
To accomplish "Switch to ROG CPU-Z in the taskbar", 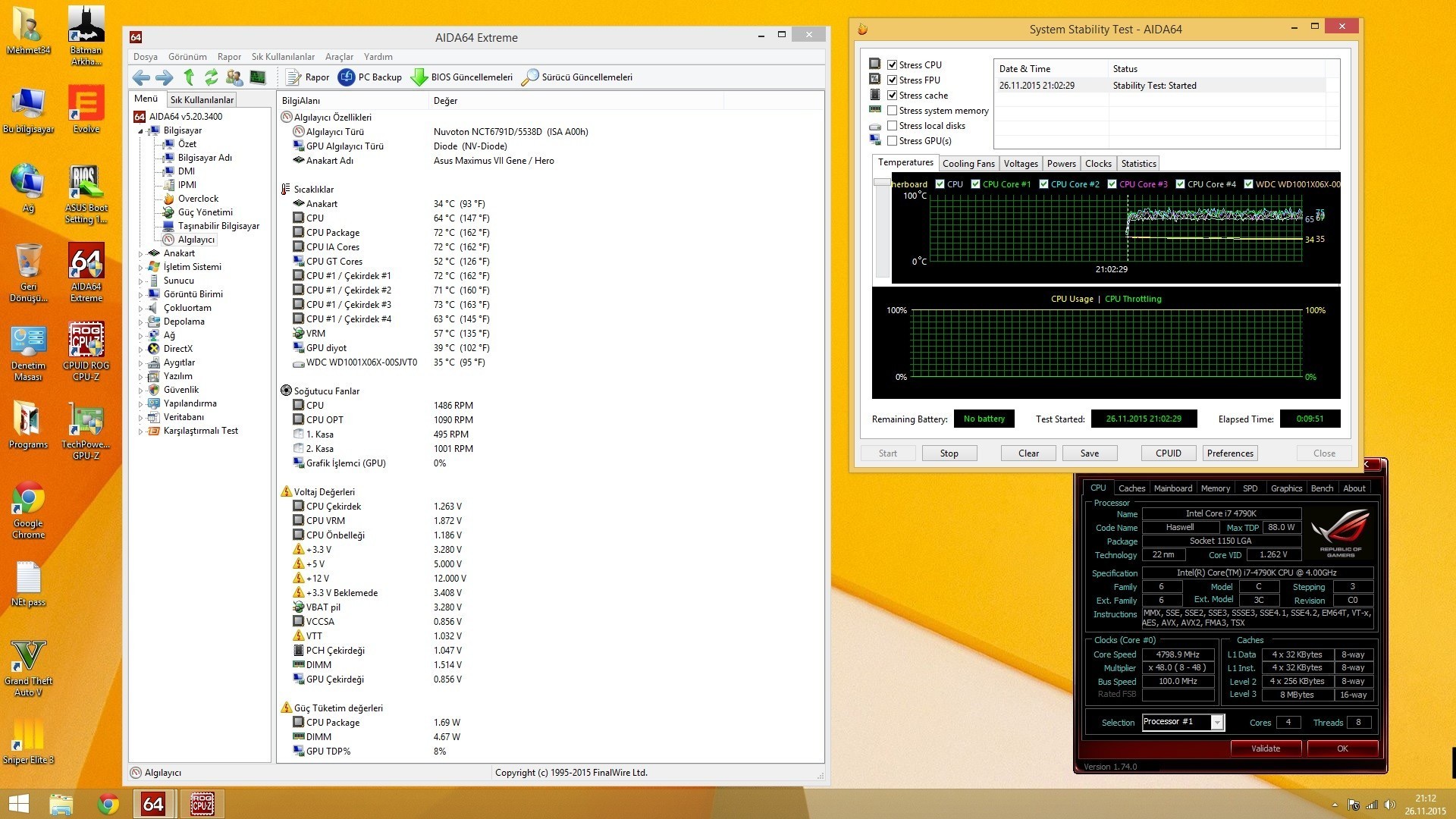I will coord(202,804).
